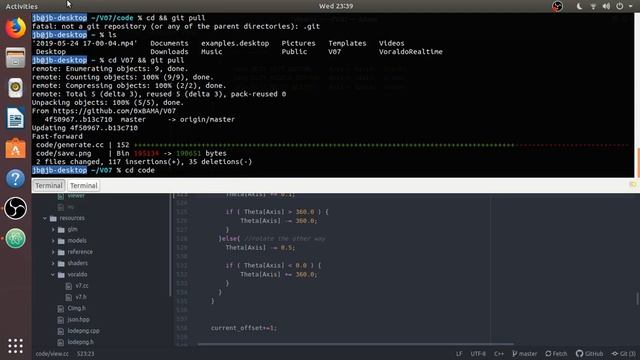The height and width of the screenshot is (360, 640).
Task: Click v7.cc file icon
Action: [69, 286]
